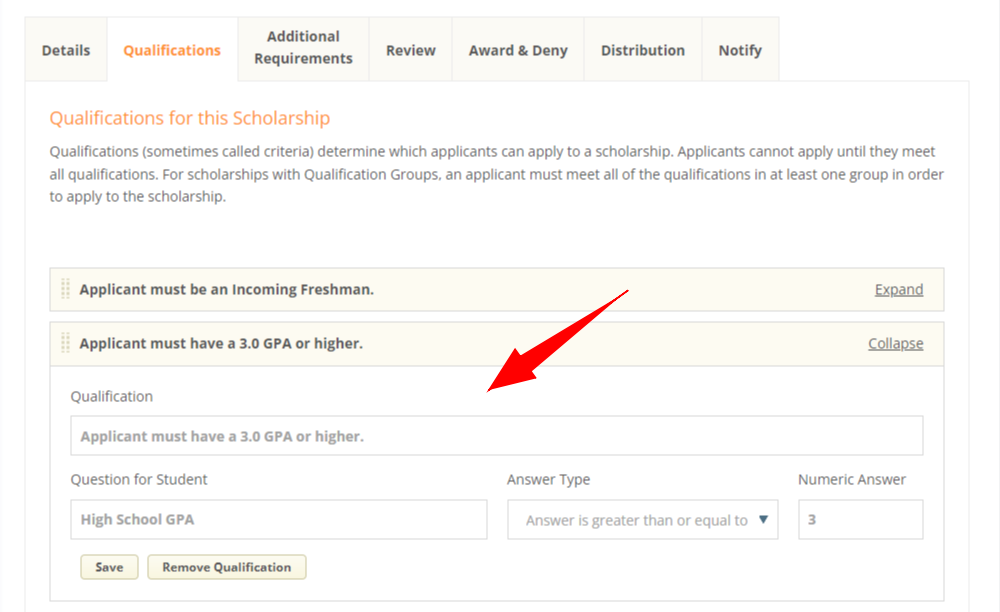This screenshot has width=1000, height=612.
Task: Switch to the Notify tab
Action: coord(740,48)
